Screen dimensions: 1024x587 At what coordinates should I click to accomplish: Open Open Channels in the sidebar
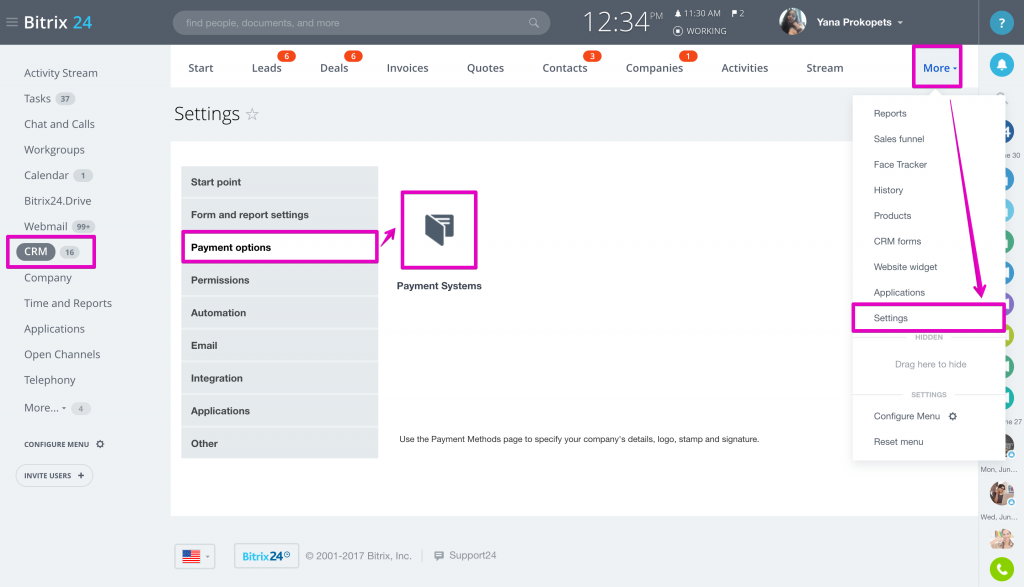click(x=62, y=355)
